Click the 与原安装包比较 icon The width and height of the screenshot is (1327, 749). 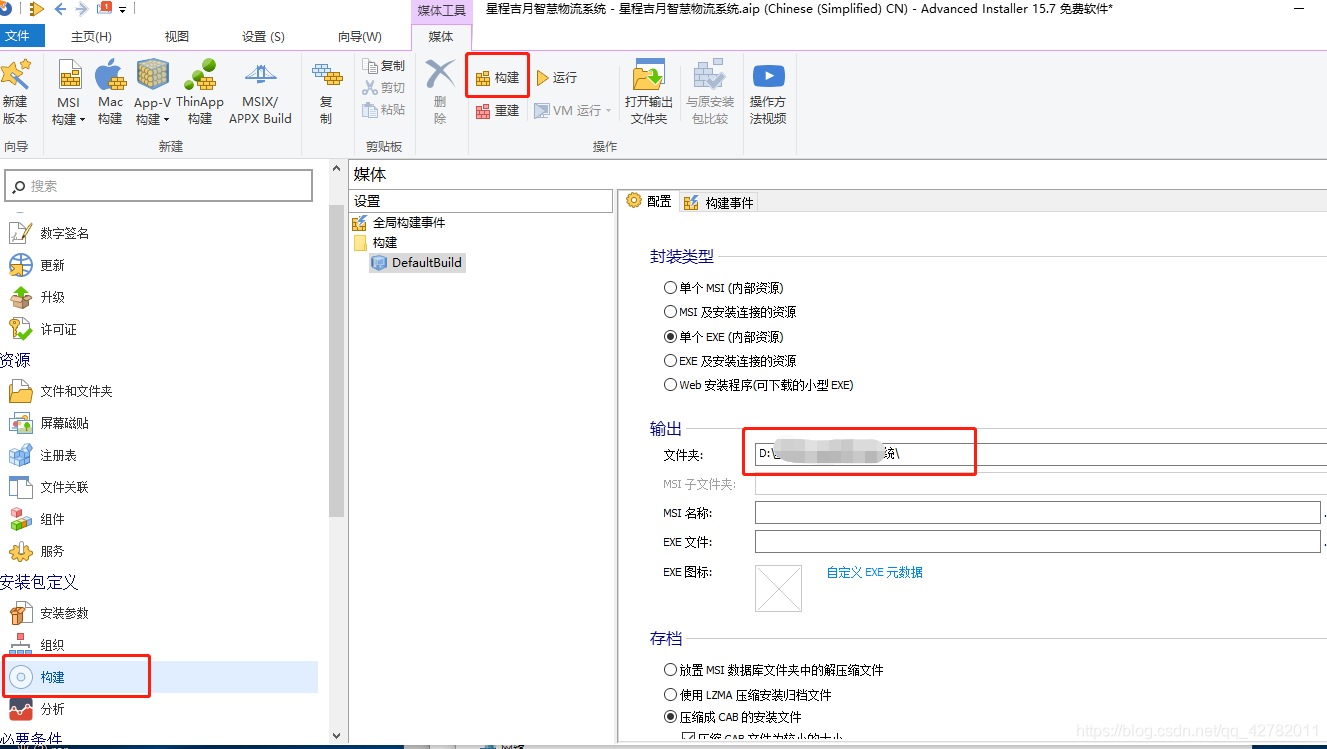[x=710, y=76]
